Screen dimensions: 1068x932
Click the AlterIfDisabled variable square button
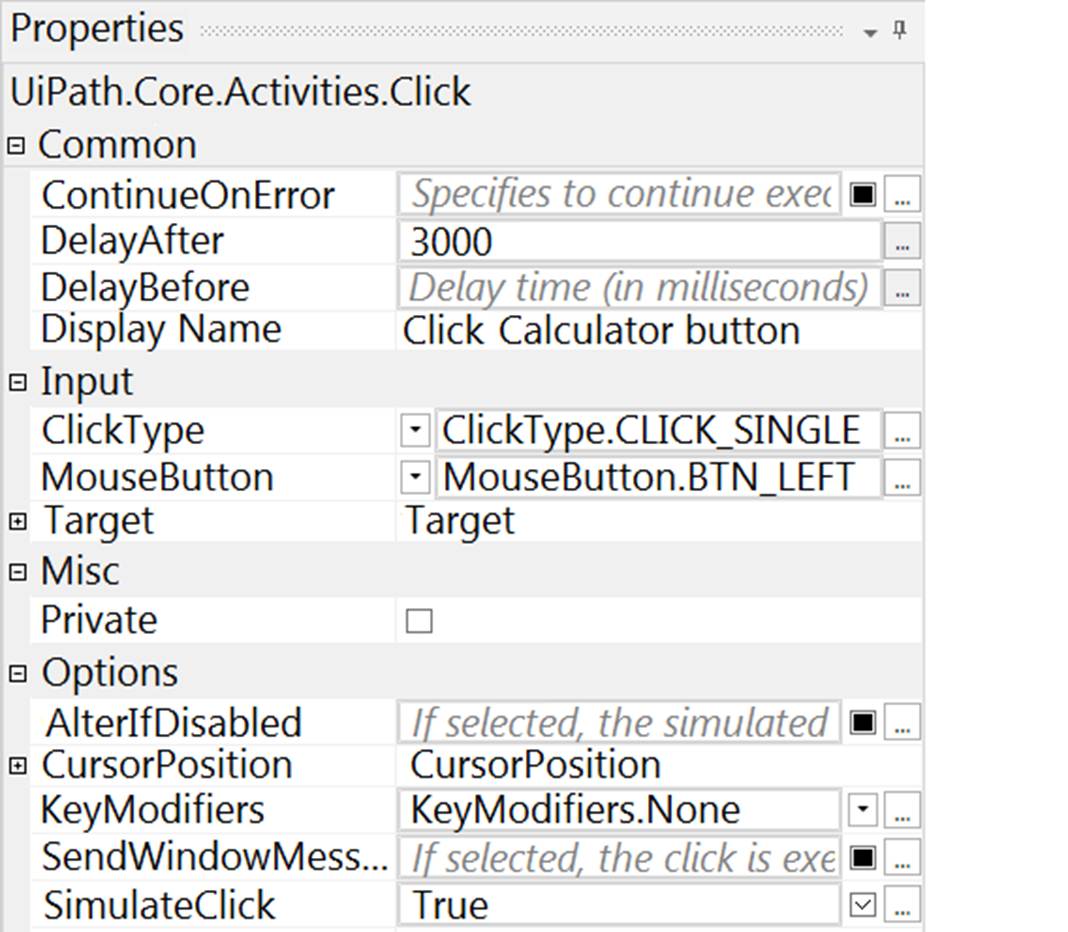pos(862,722)
